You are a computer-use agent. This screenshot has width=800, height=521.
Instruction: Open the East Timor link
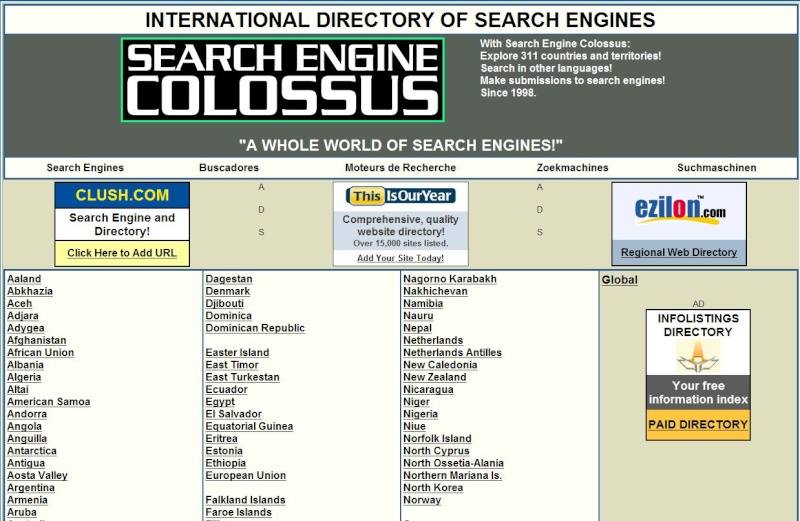pos(232,365)
